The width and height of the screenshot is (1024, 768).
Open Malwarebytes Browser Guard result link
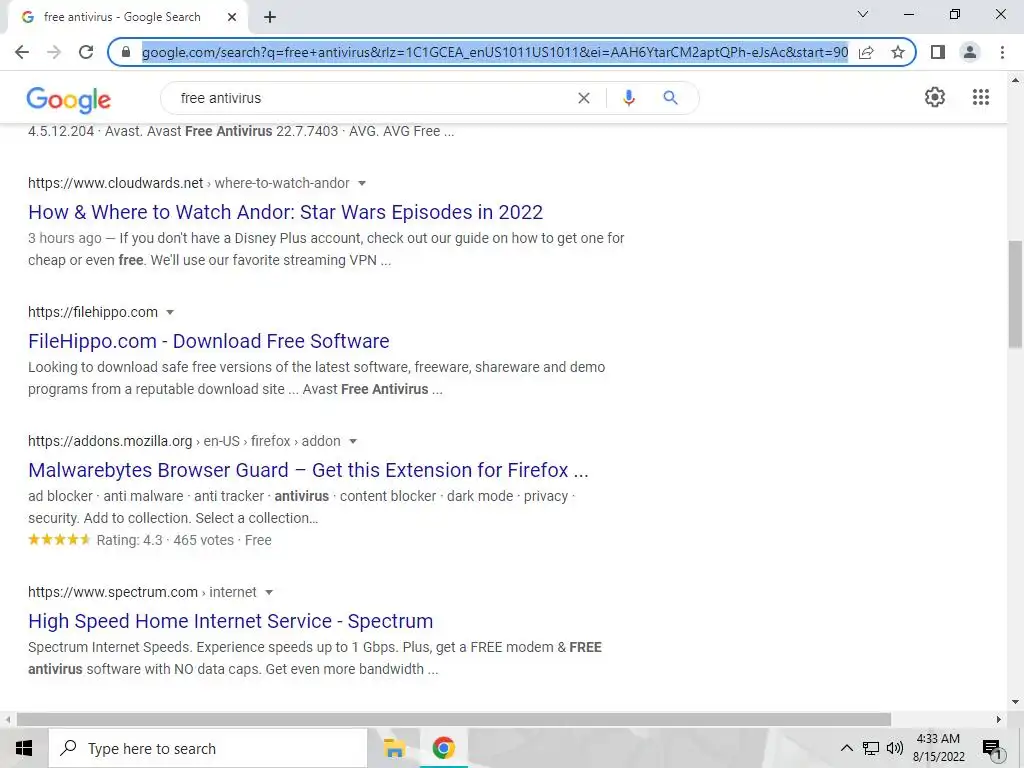(x=308, y=470)
